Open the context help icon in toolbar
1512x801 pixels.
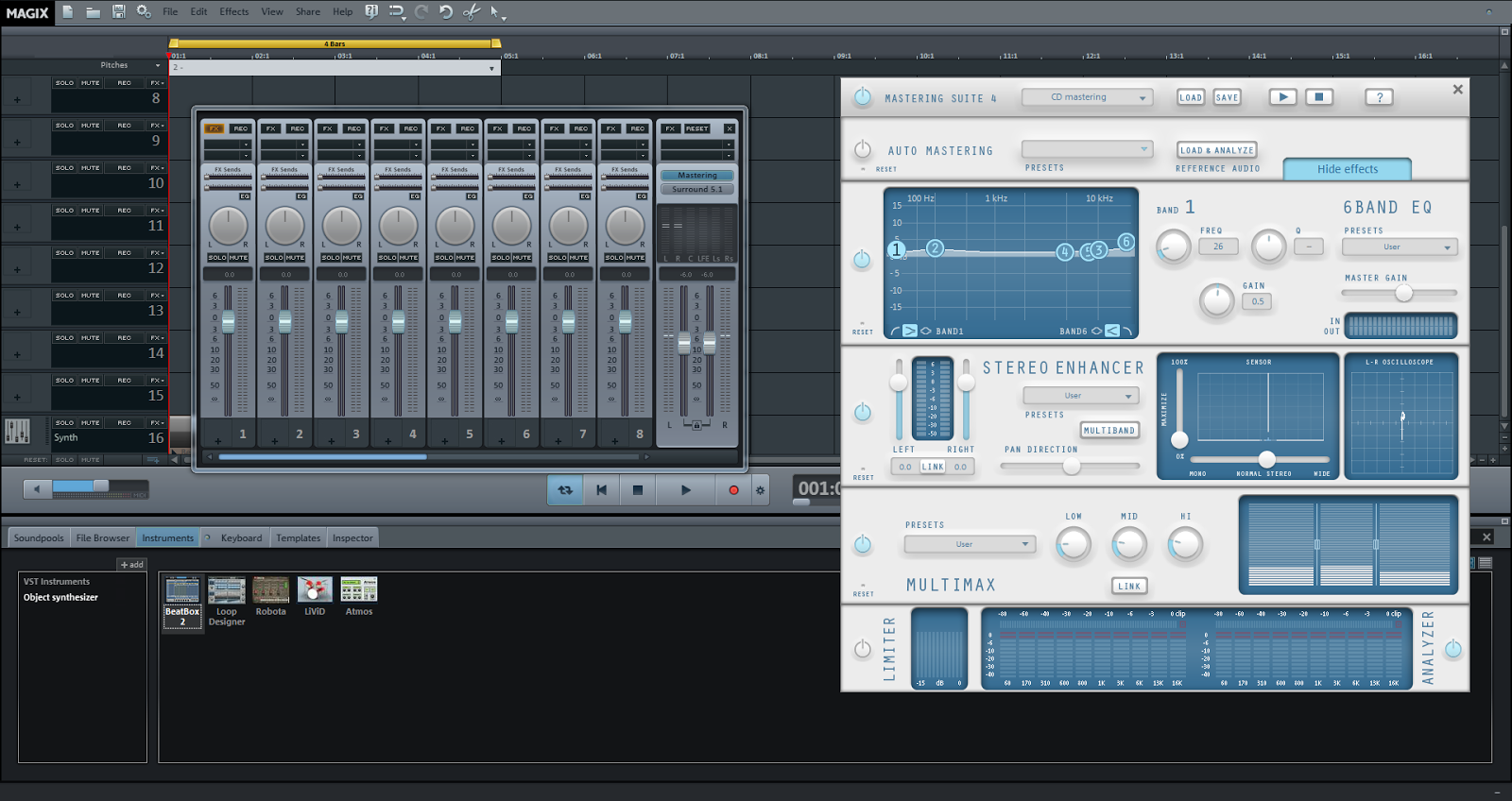click(371, 11)
